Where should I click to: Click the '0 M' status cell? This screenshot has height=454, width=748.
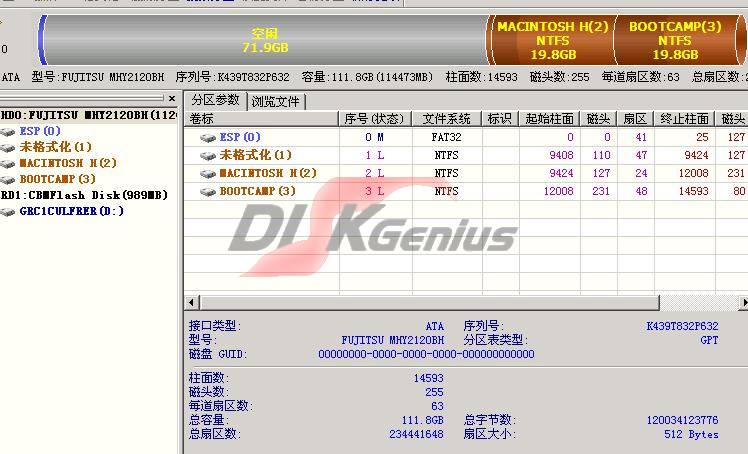coord(374,137)
